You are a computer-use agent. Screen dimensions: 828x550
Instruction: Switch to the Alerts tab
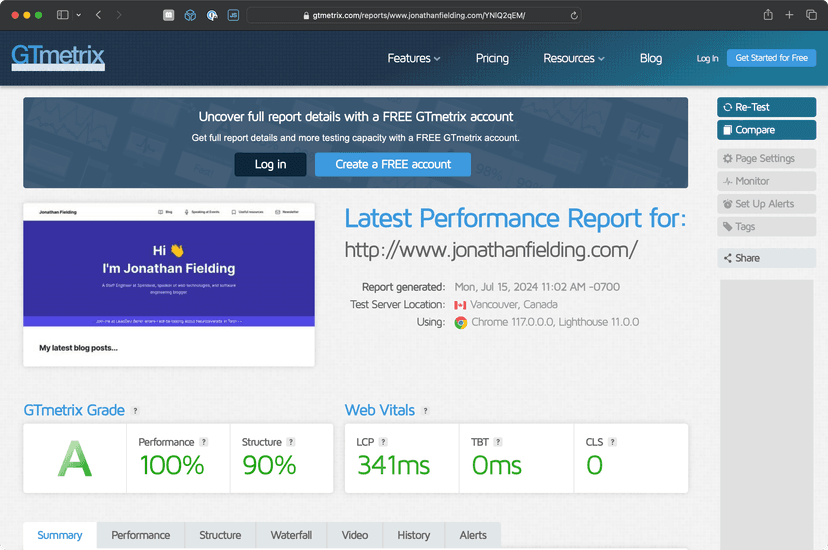point(473,535)
